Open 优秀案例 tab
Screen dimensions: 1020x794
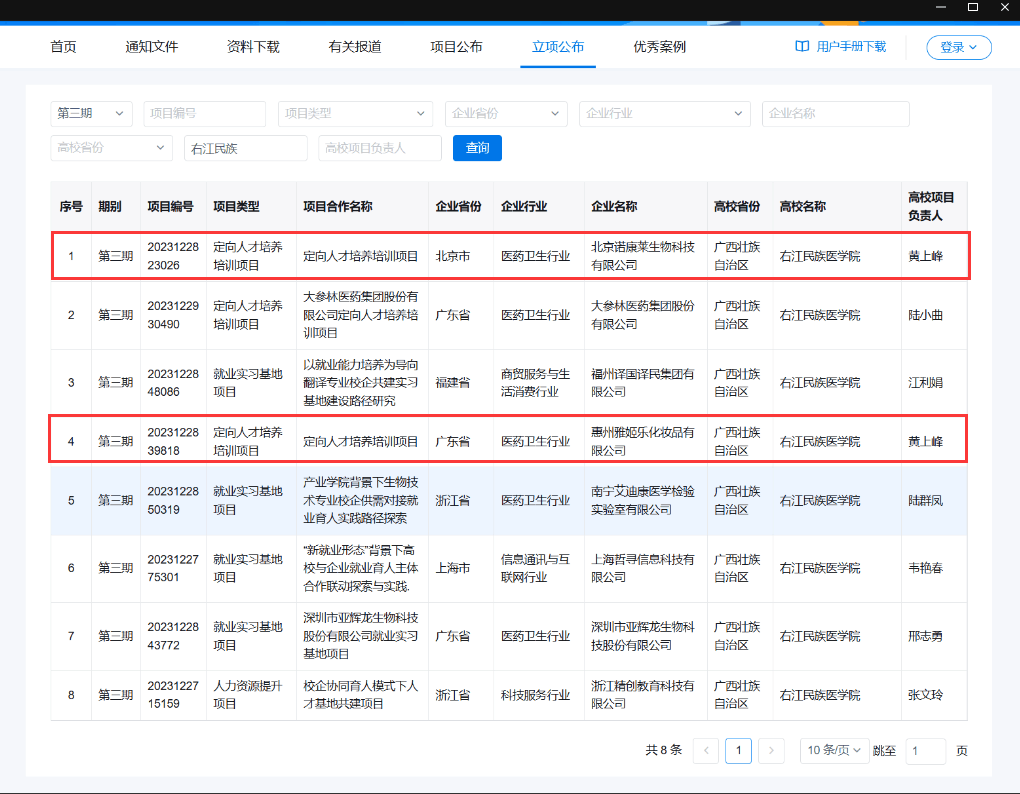(660, 47)
